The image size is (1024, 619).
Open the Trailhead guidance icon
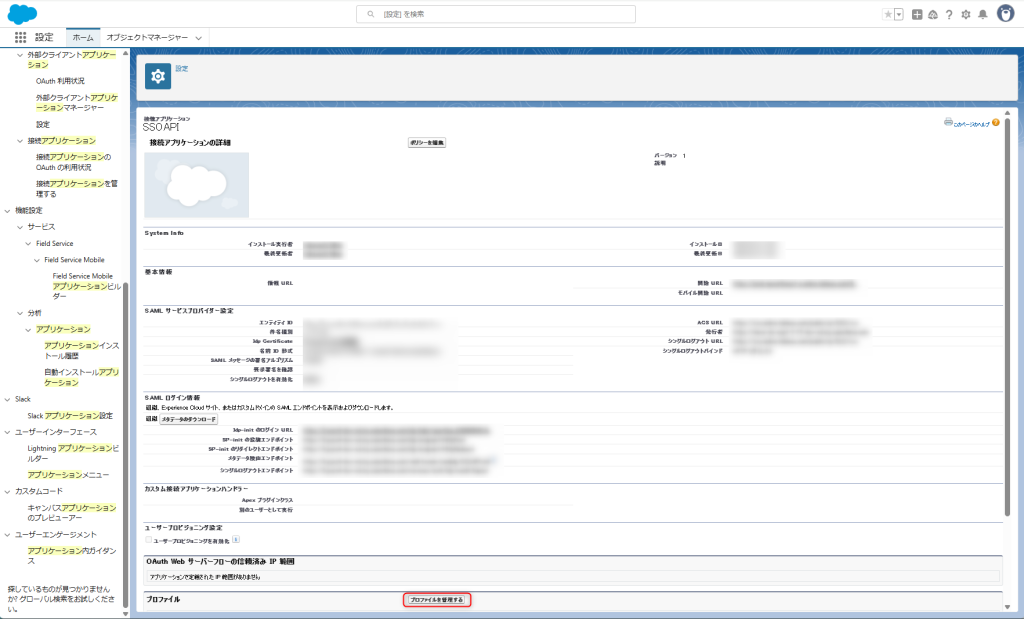click(x=933, y=14)
